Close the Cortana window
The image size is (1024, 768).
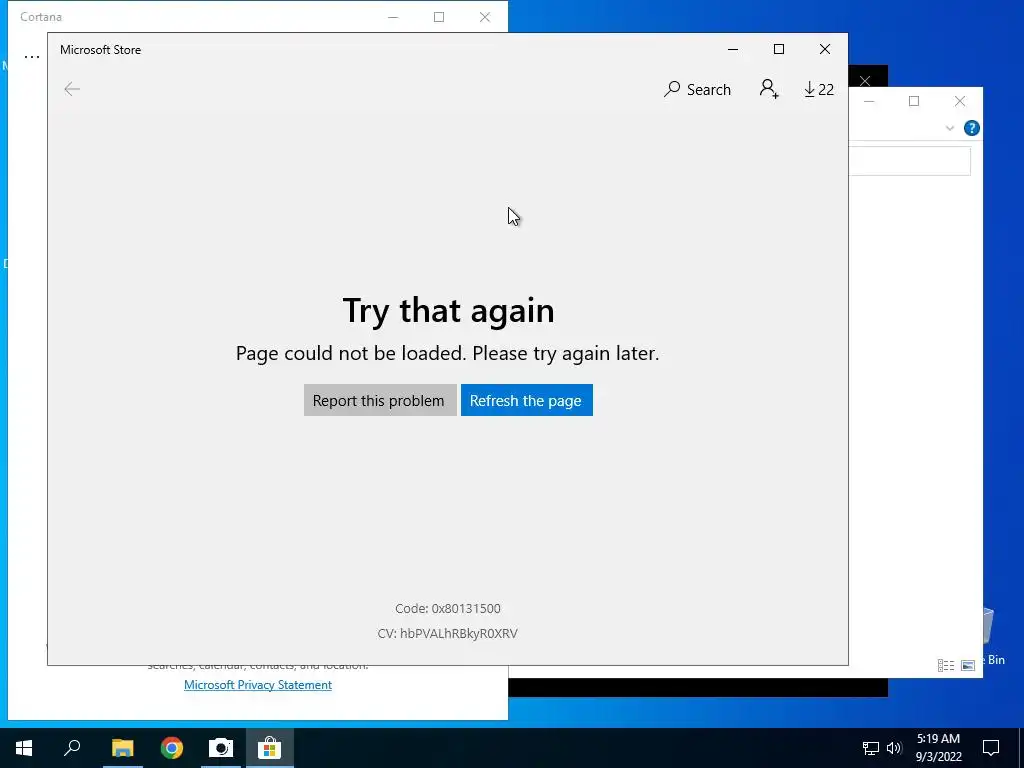click(485, 17)
